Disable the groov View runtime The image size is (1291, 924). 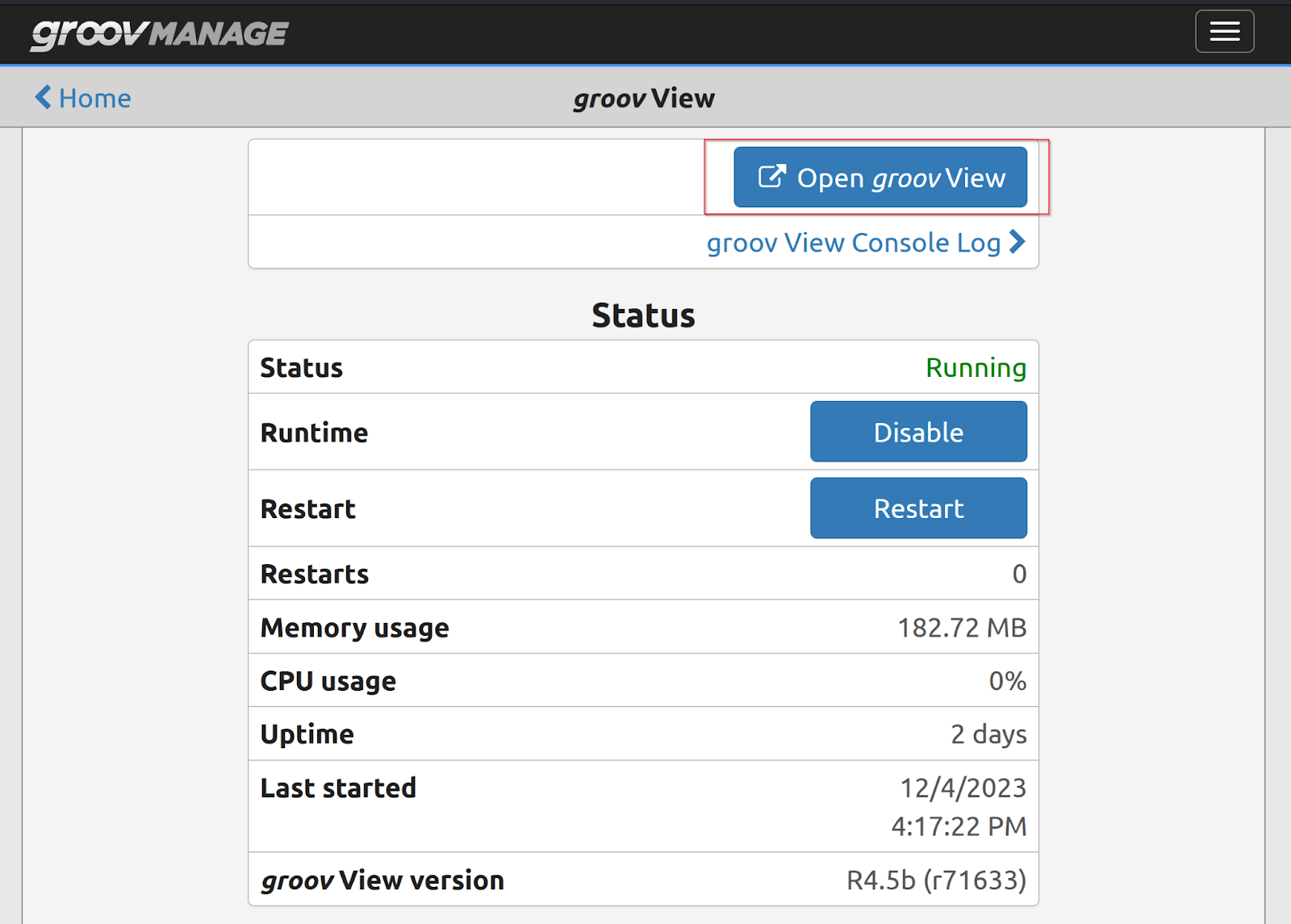tap(918, 432)
